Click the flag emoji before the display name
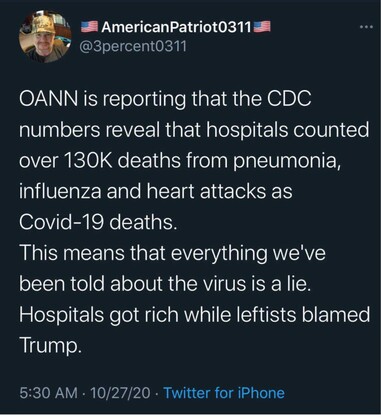Viewport: 381px width, 419px height. pyautogui.click(x=89, y=27)
